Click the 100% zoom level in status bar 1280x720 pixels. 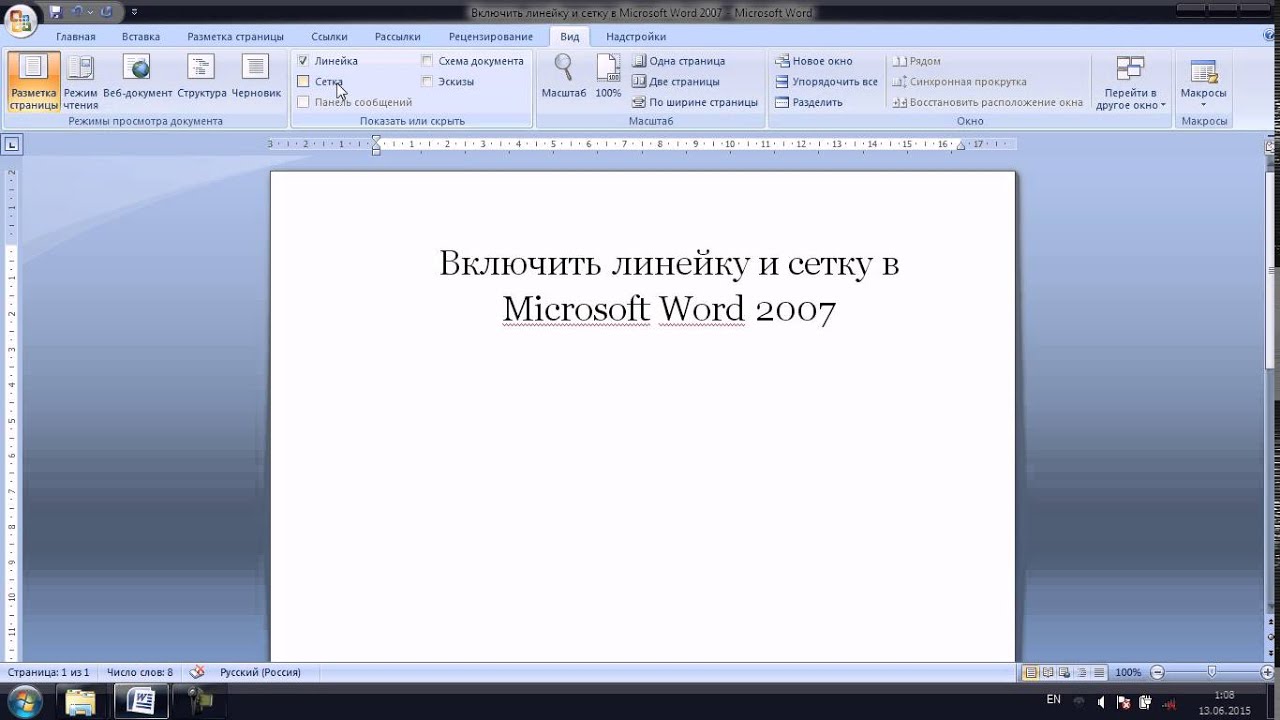(1128, 673)
